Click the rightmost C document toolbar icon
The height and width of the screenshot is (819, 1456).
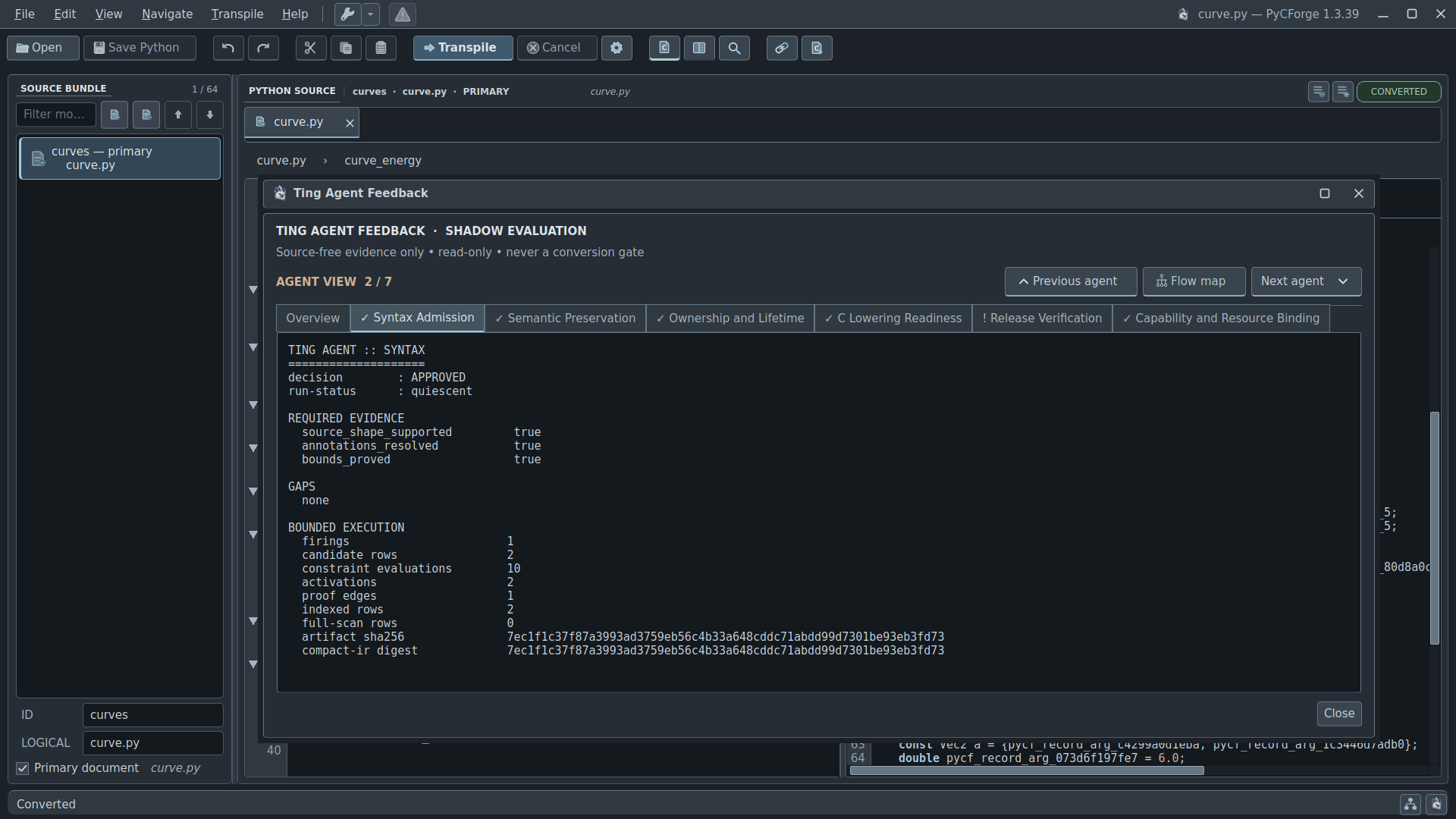click(x=817, y=48)
